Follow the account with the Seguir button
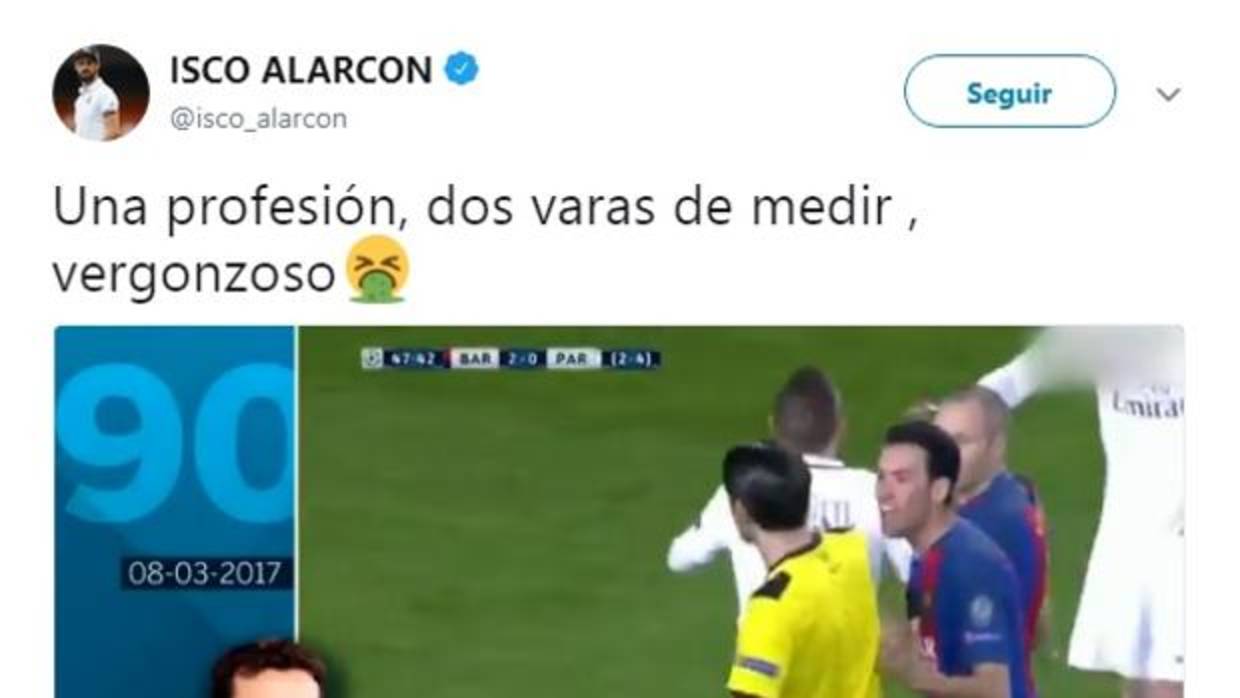1240x698 pixels. (x=1009, y=92)
